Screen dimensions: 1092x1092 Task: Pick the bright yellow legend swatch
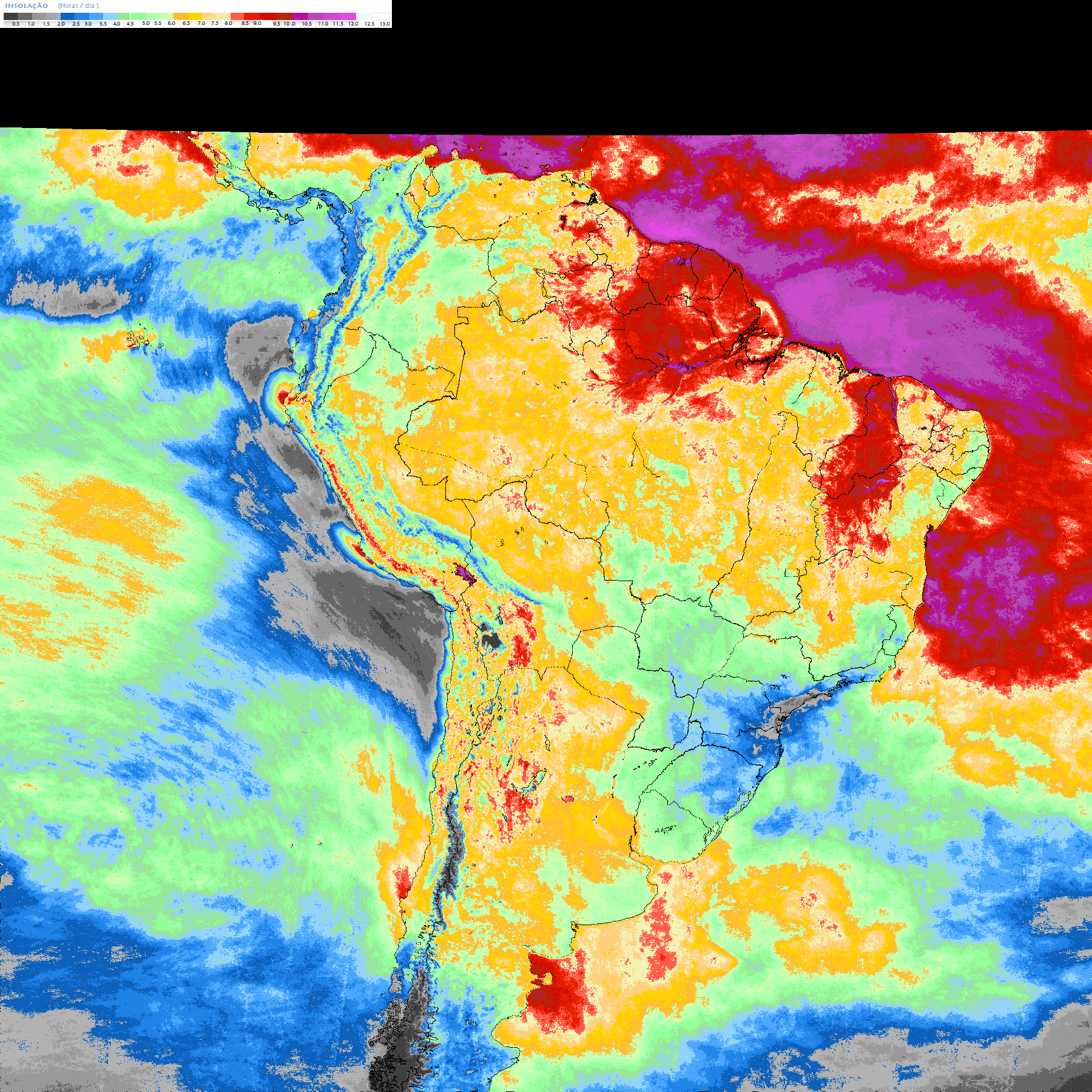(x=195, y=16)
